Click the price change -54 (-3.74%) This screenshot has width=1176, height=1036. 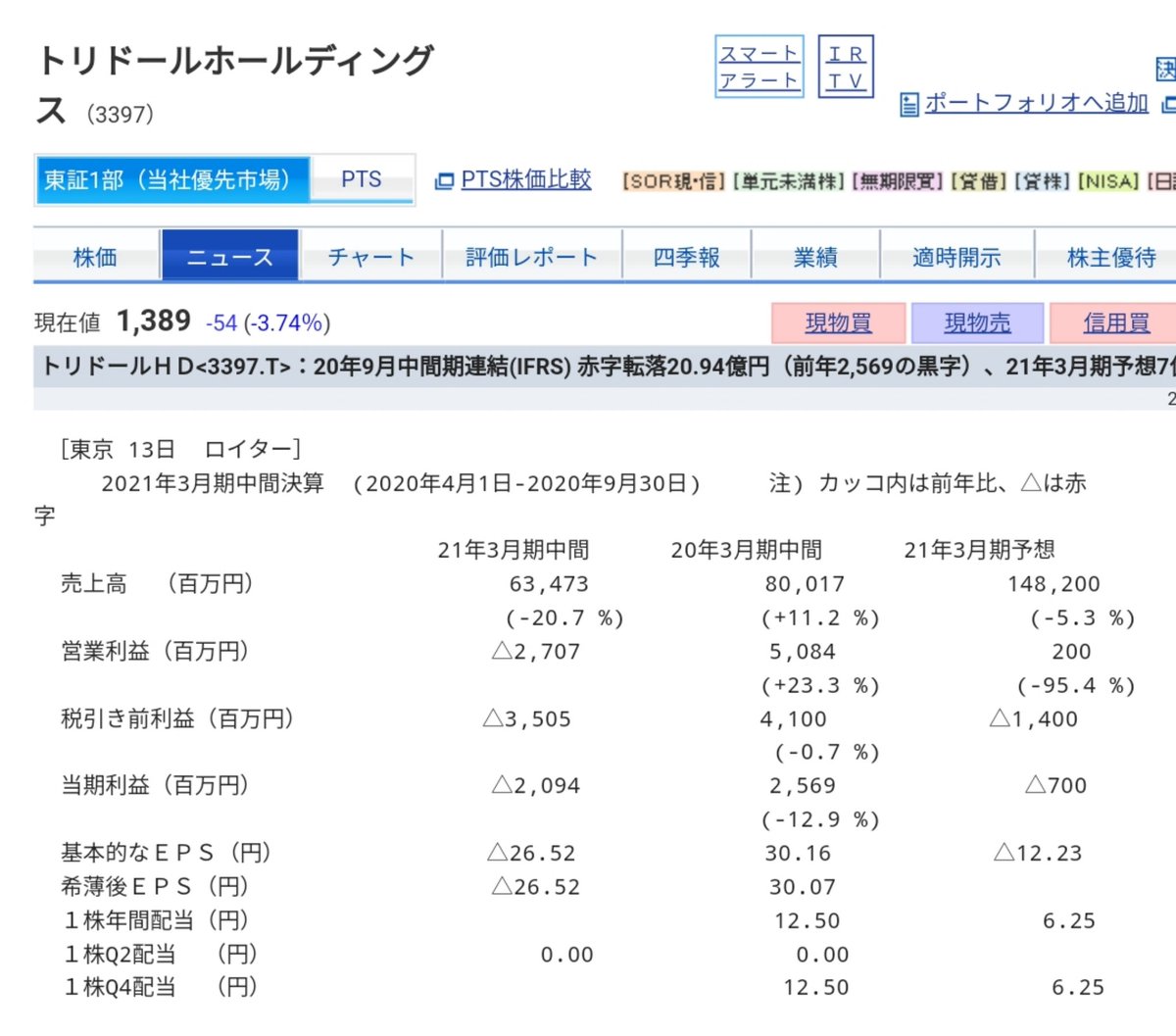tap(268, 322)
